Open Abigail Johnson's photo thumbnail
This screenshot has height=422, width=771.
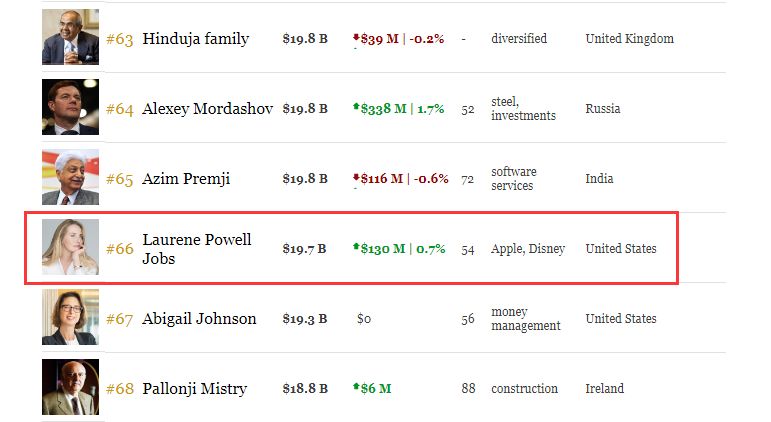tap(70, 318)
